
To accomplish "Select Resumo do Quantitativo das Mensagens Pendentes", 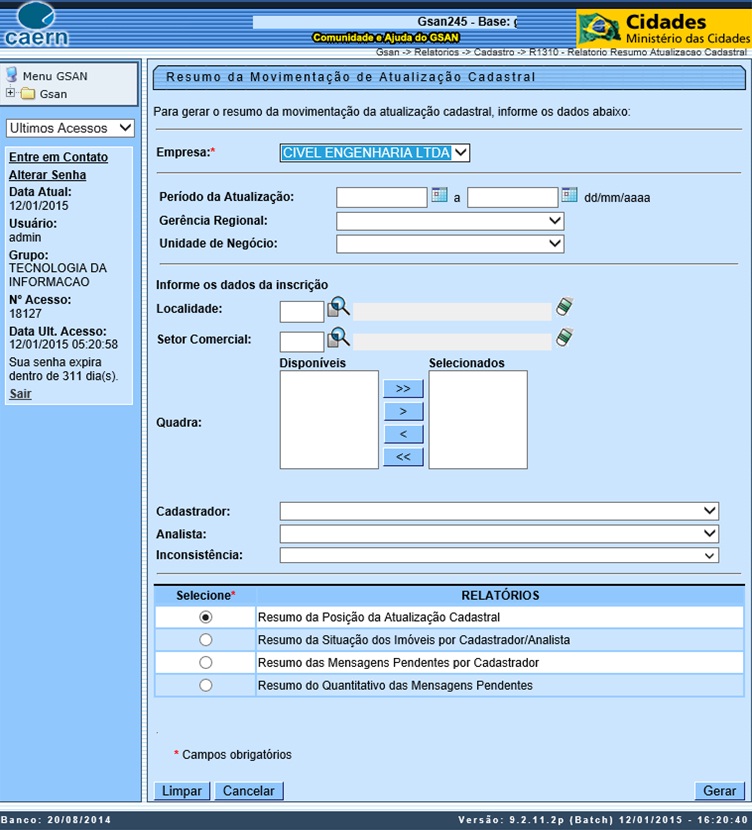I will [x=206, y=686].
